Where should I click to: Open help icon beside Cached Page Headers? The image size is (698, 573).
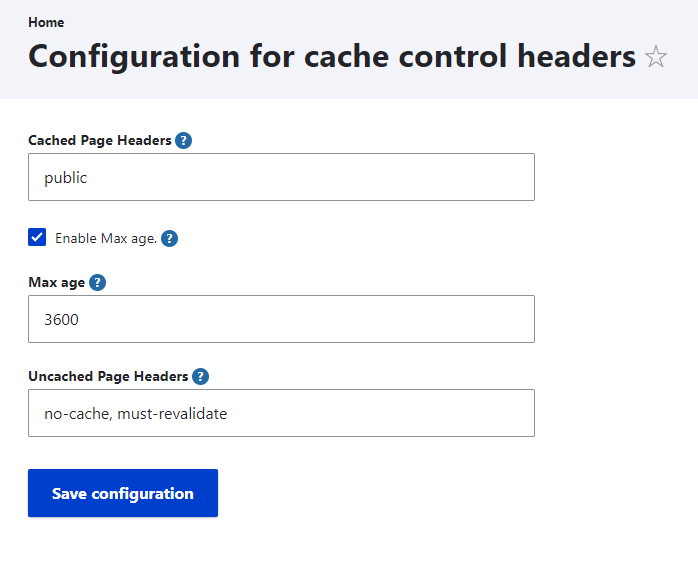coord(183,141)
